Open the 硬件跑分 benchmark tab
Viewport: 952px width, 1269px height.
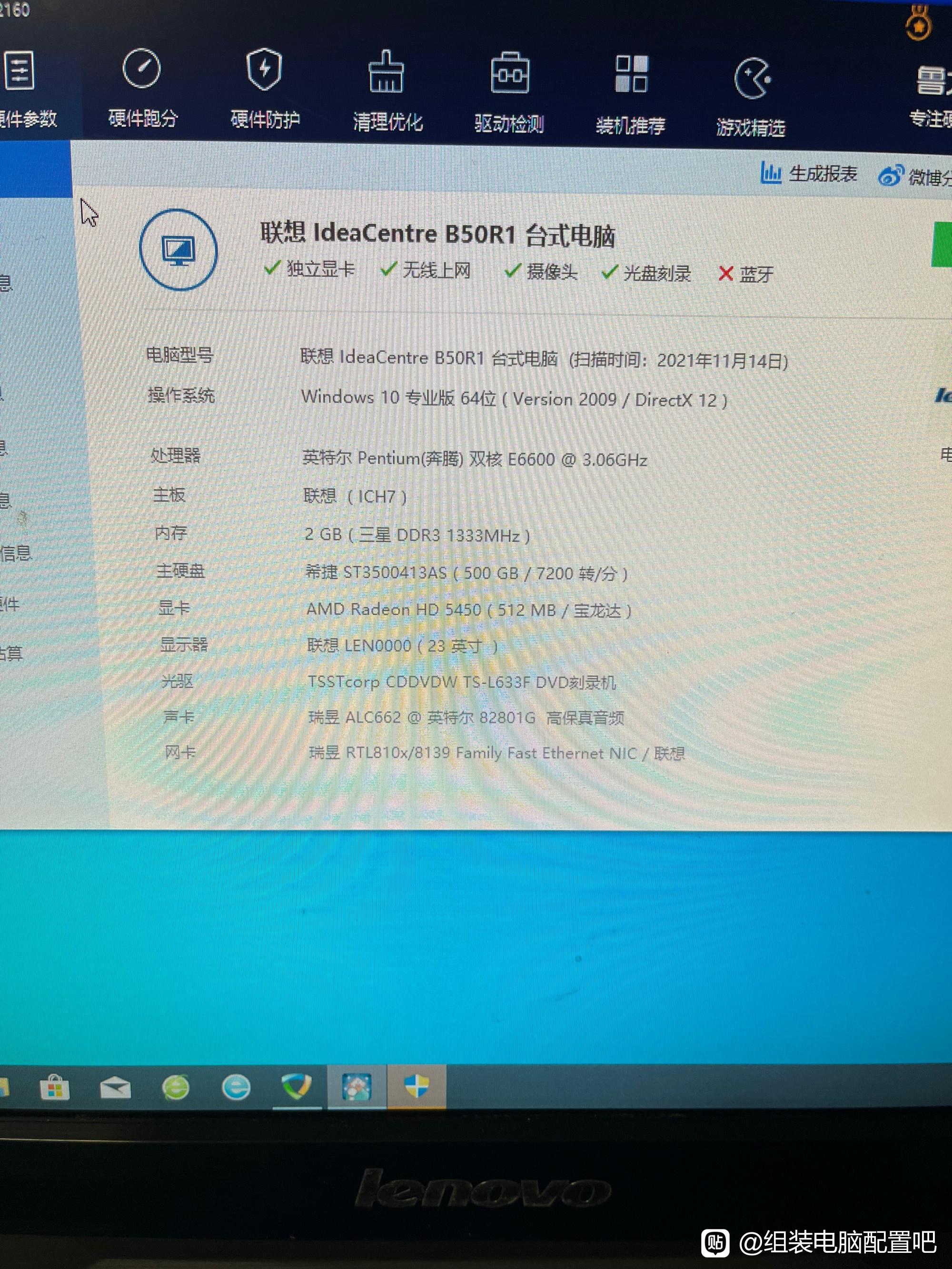tap(142, 89)
